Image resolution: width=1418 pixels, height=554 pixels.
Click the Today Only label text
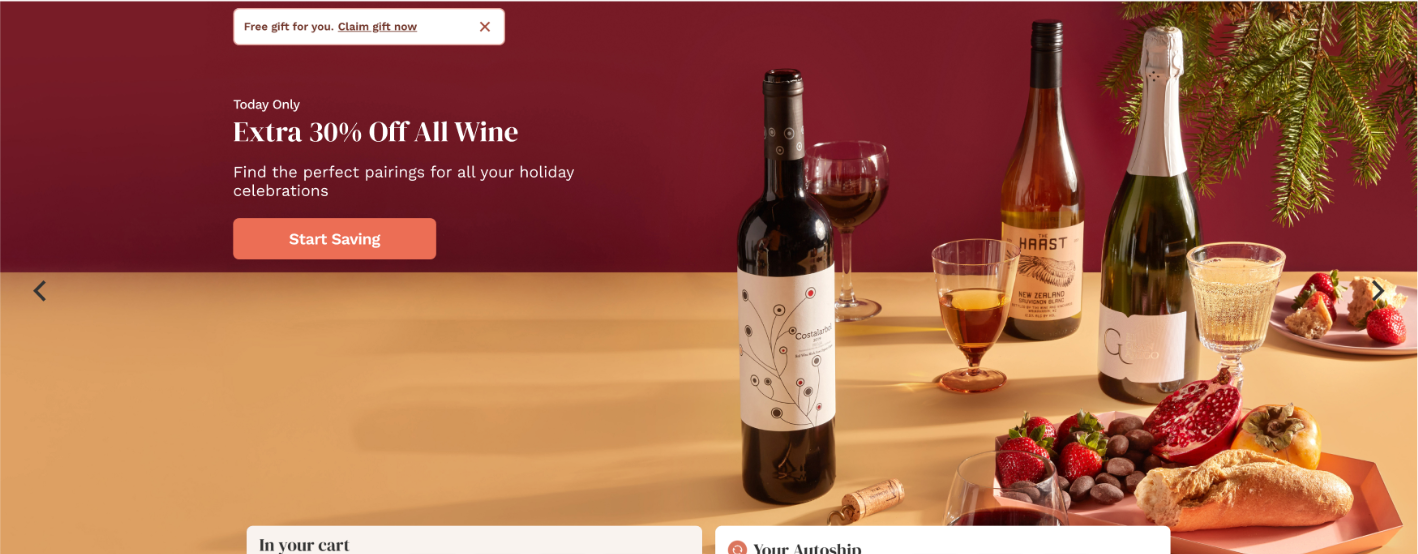(266, 104)
